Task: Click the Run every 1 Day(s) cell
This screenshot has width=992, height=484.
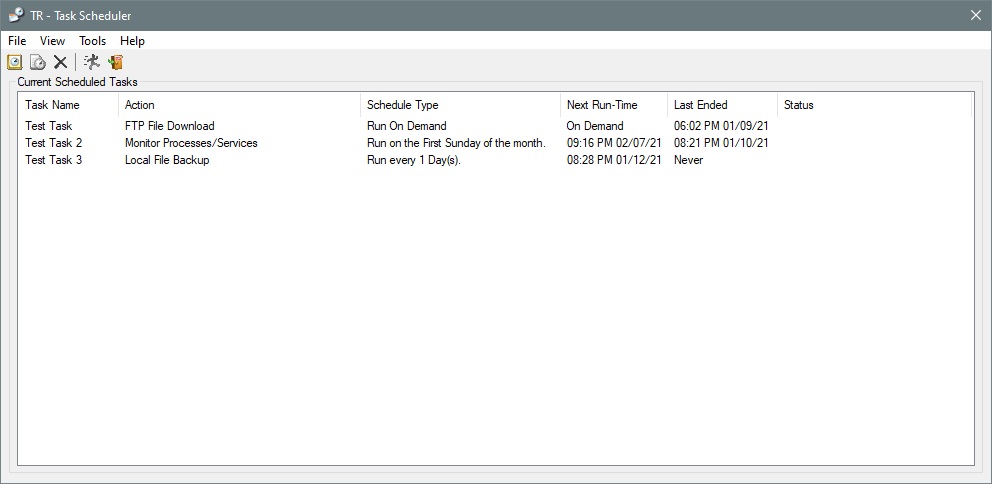Action: pyautogui.click(x=414, y=160)
